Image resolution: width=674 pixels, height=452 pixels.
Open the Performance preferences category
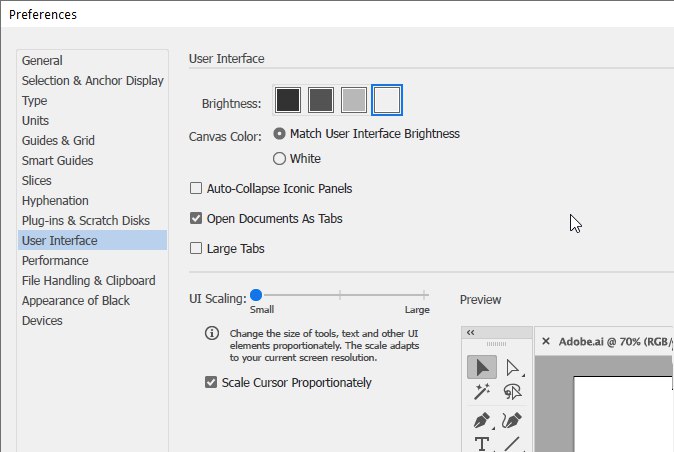pyautogui.click(x=55, y=260)
